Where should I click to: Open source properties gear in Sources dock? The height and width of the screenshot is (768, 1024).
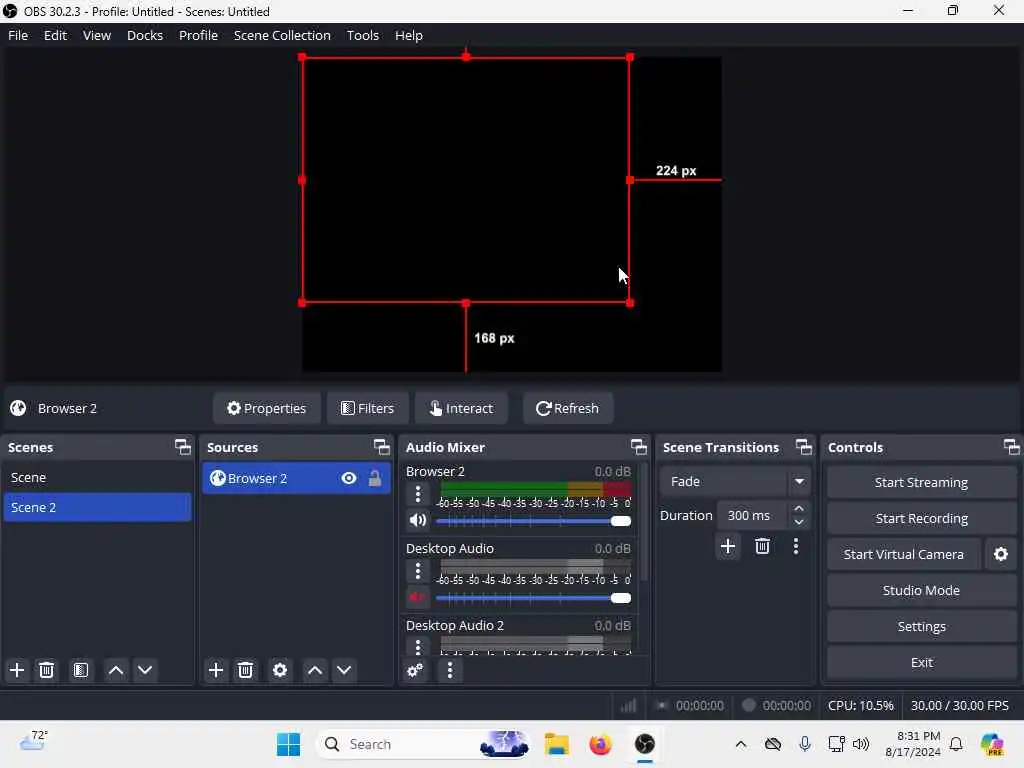pyautogui.click(x=280, y=670)
